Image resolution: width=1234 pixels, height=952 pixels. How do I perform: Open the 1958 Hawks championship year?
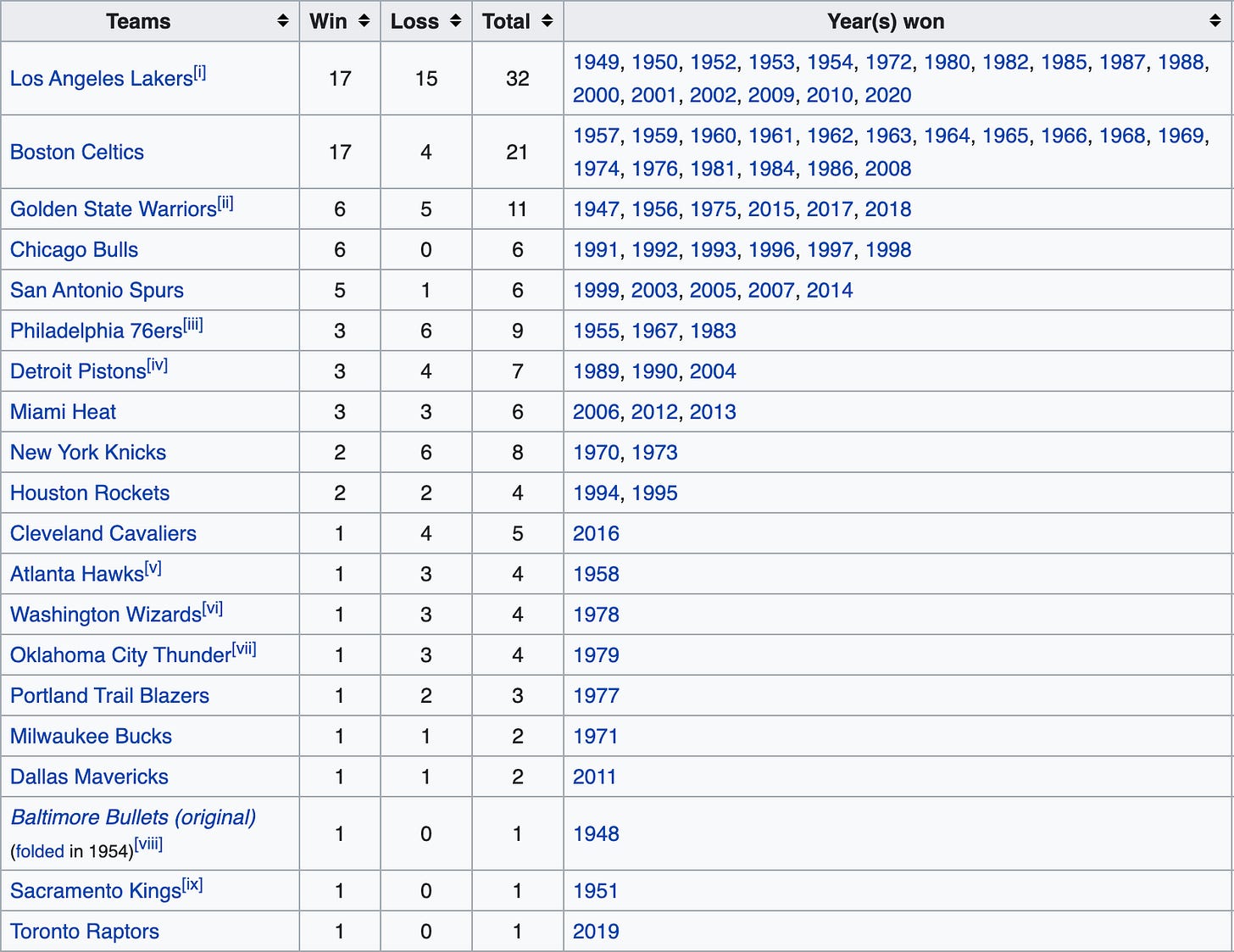[596, 575]
